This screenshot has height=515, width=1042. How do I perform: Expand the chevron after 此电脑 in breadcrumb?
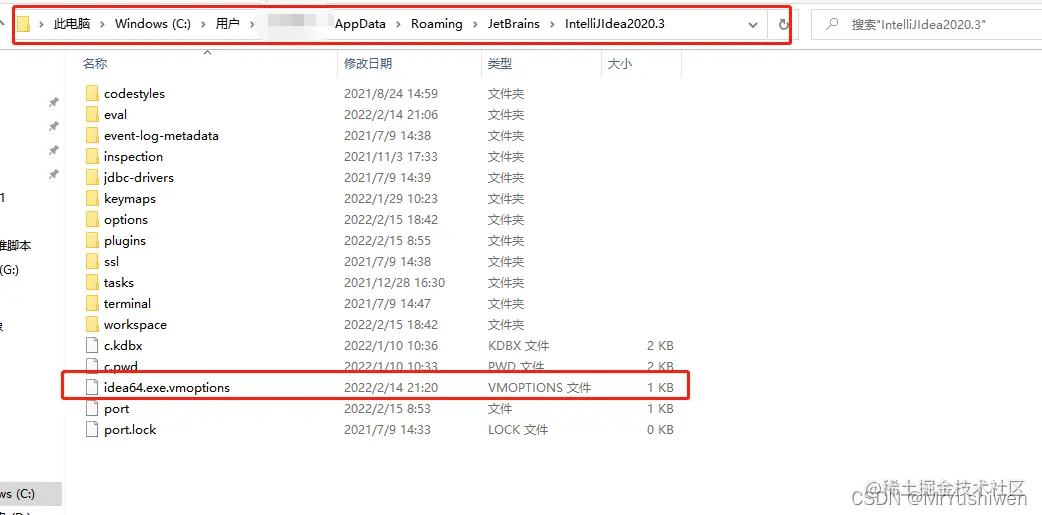(102, 25)
